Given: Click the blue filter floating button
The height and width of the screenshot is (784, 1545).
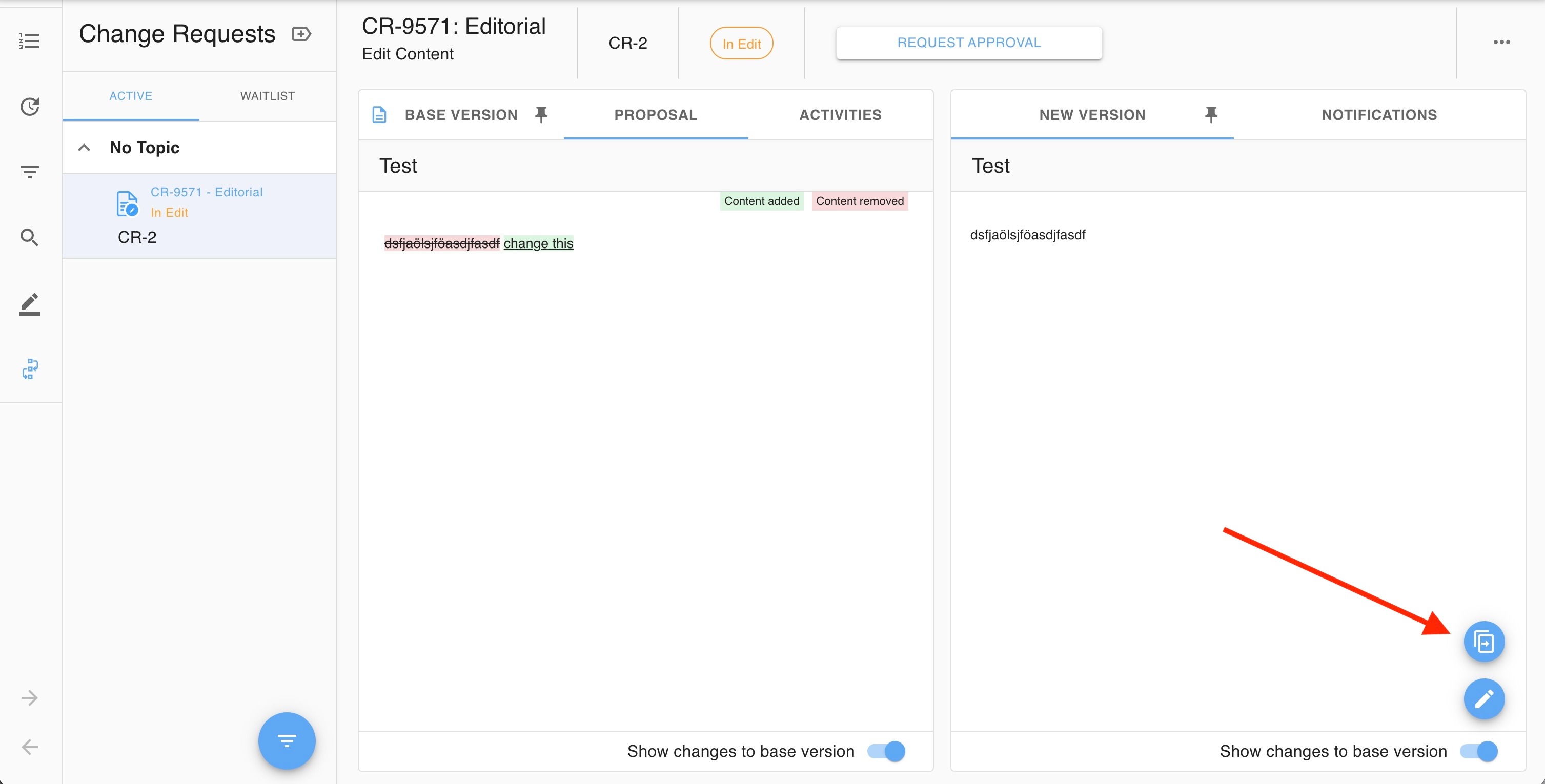Looking at the screenshot, I should (x=287, y=741).
